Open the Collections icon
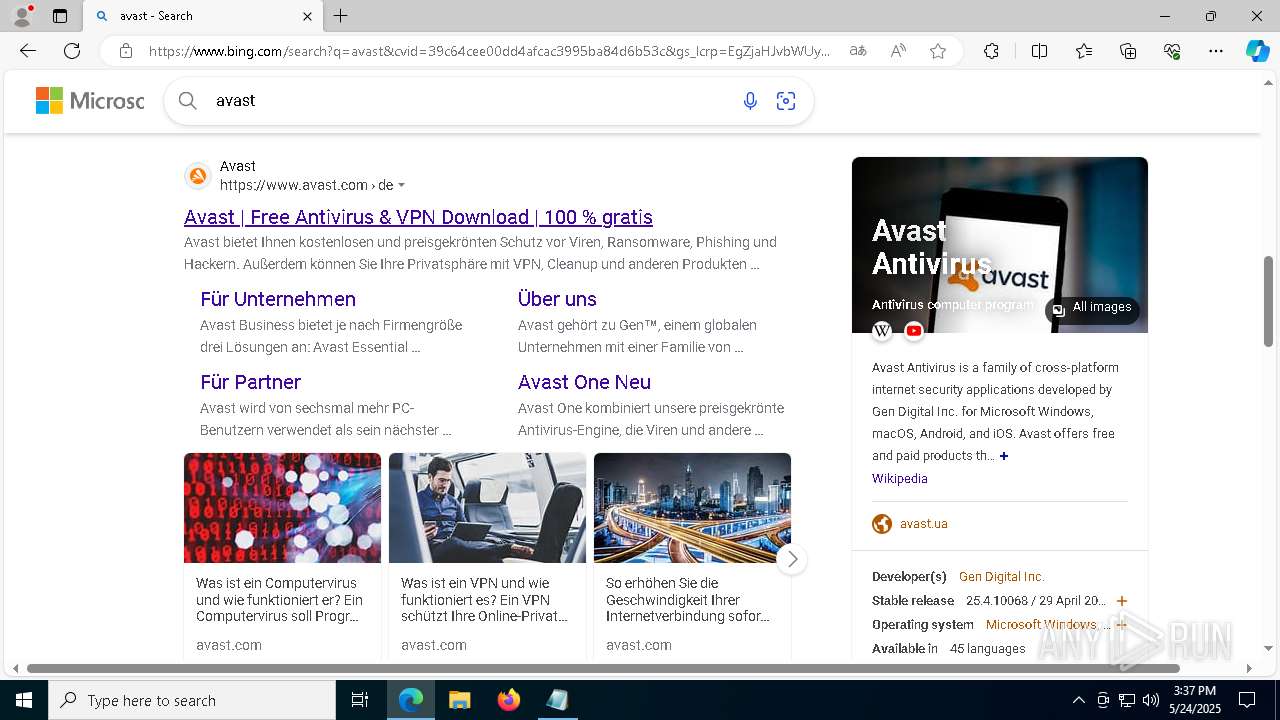The width and height of the screenshot is (1280, 720). pos(1128,51)
